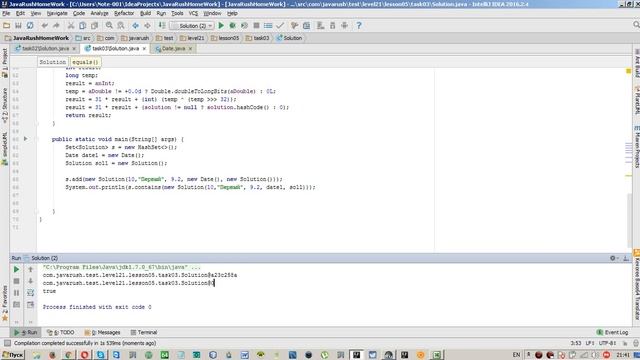
Task: Click the Windows Start button
Action: tap(12, 355)
